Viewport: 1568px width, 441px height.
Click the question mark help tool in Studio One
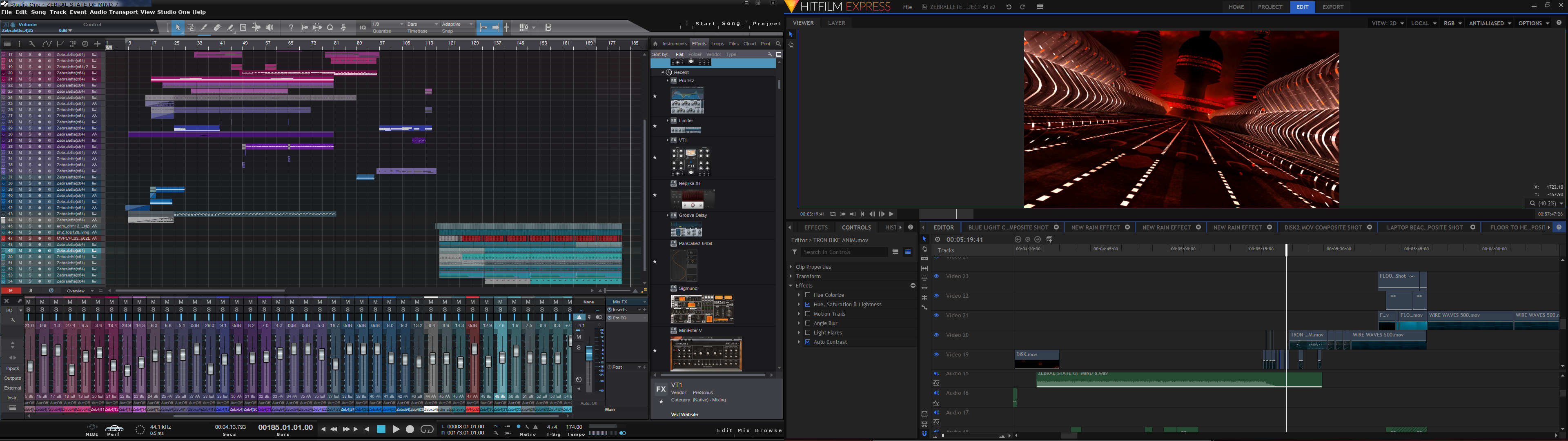click(291, 27)
